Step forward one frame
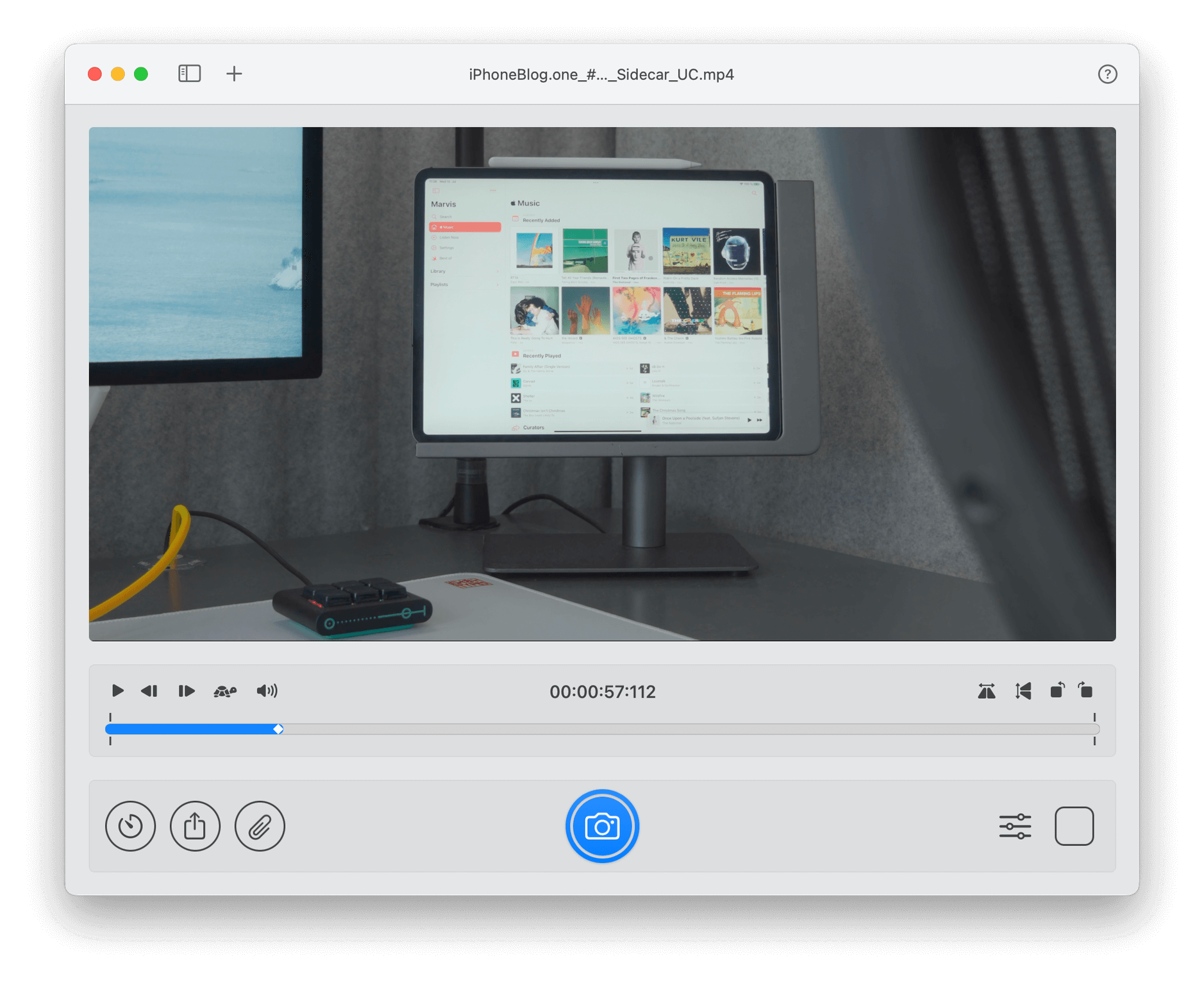 pos(187,691)
